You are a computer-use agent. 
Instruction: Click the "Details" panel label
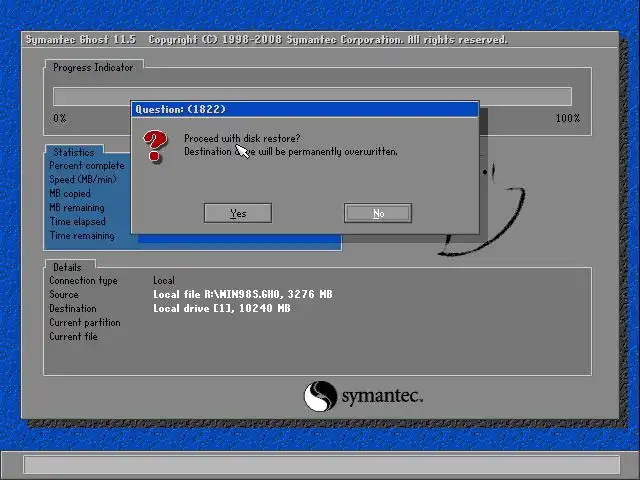pos(67,267)
